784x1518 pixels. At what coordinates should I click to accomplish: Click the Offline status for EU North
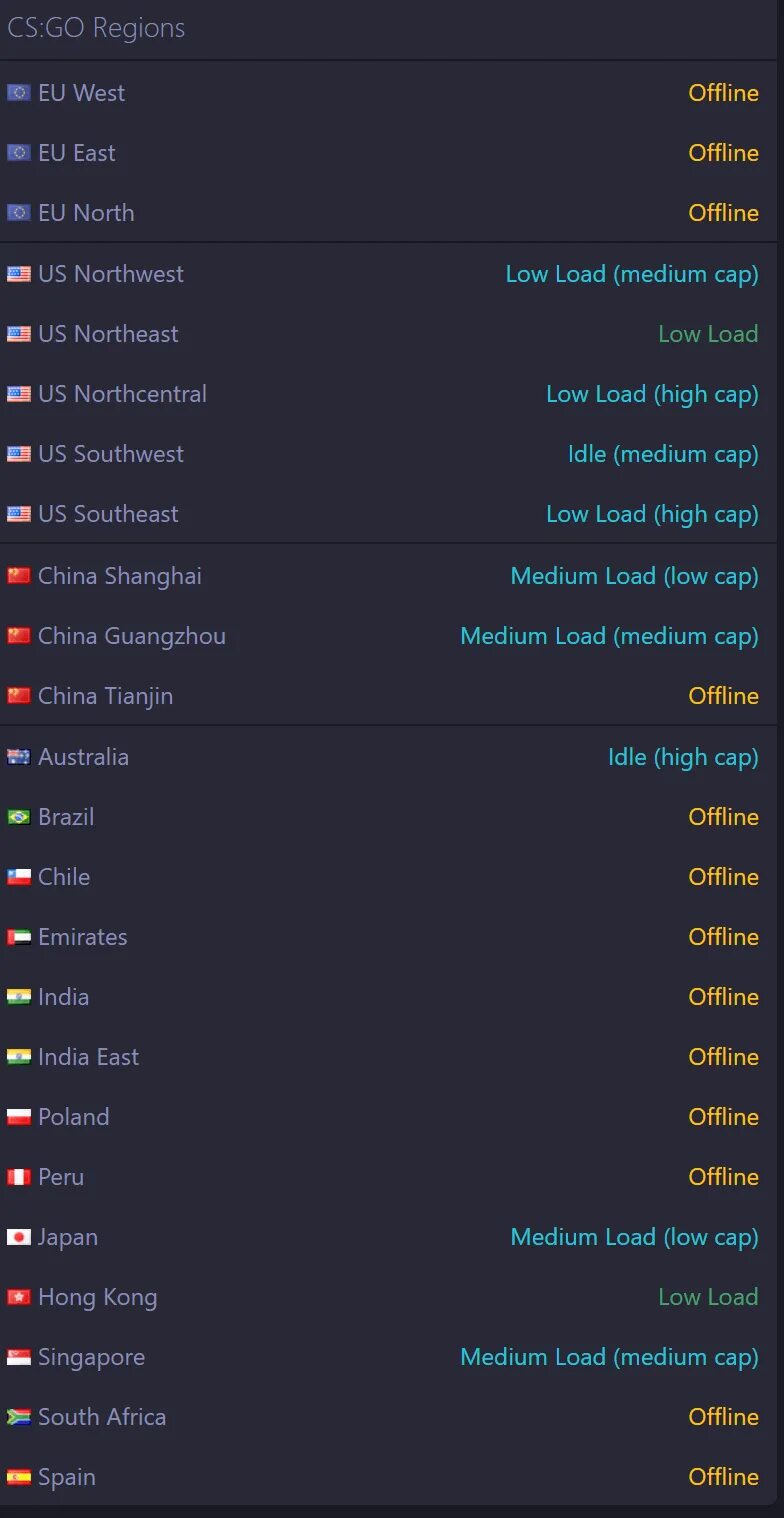coord(723,213)
